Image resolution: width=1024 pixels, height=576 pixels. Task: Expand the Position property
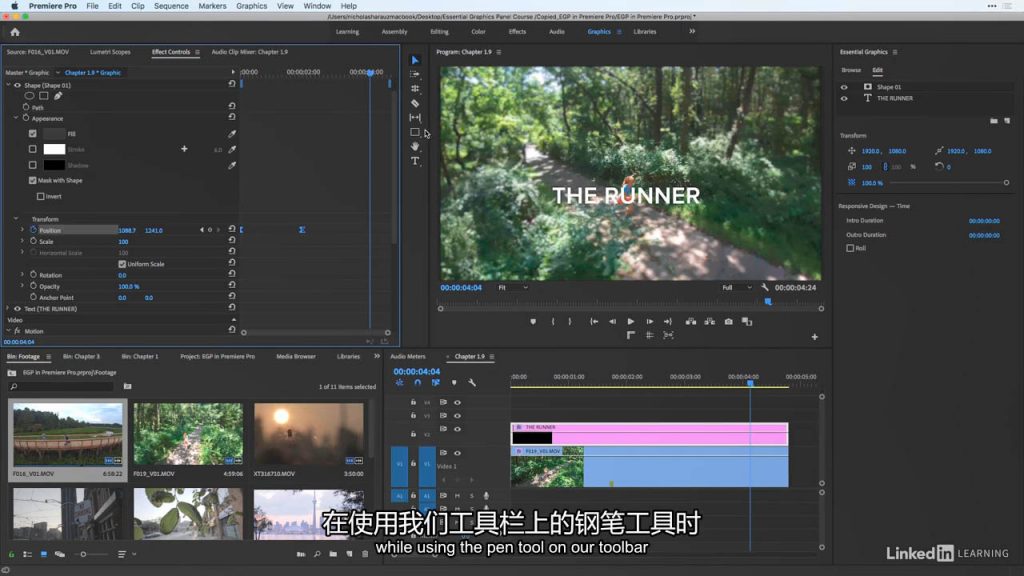click(23, 230)
